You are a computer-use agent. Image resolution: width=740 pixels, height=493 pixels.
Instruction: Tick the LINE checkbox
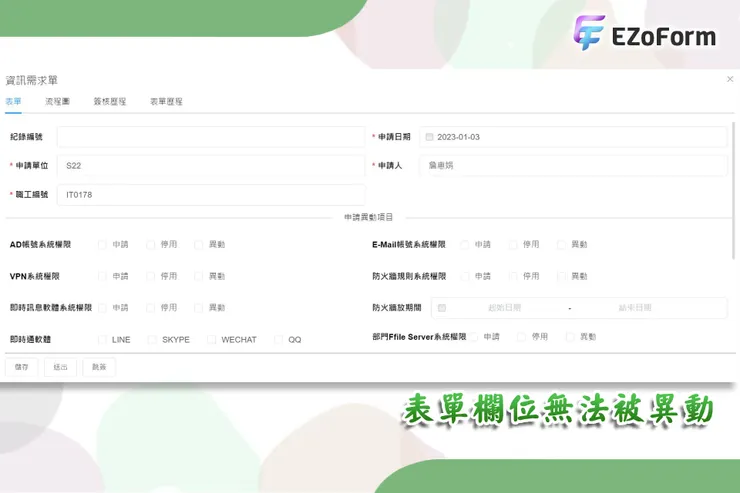coord(102,340)
